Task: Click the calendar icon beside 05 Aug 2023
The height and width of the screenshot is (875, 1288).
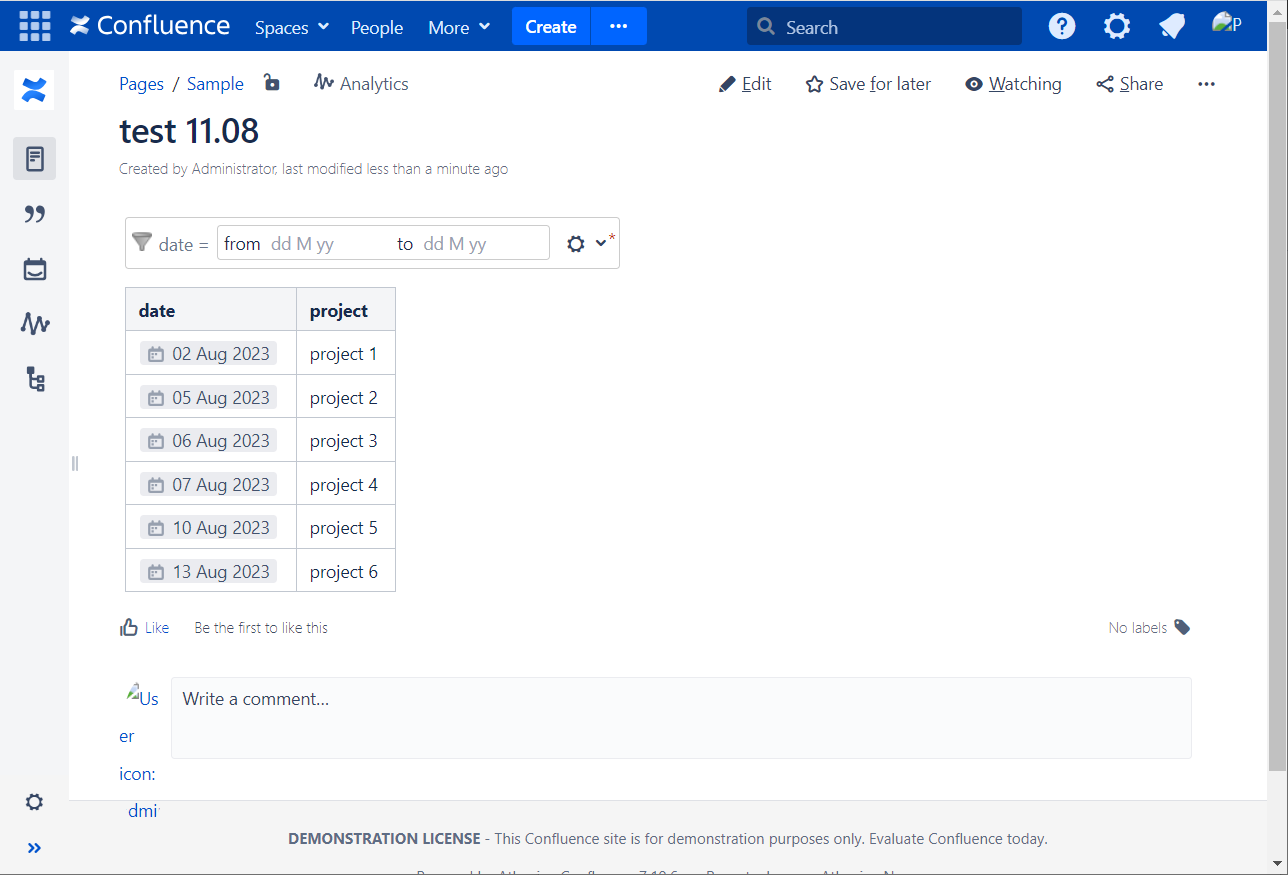Action: pyautogui.click(x=156, y=398)
